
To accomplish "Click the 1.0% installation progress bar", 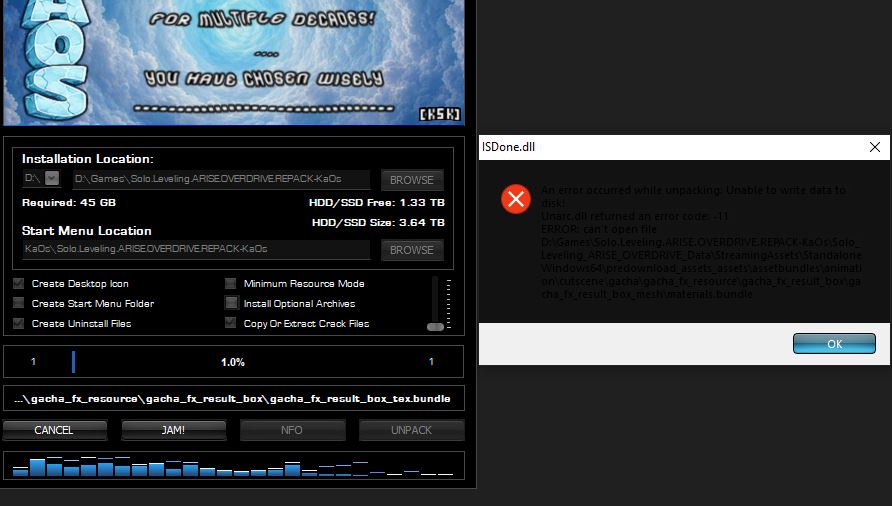I will point(234,361).
